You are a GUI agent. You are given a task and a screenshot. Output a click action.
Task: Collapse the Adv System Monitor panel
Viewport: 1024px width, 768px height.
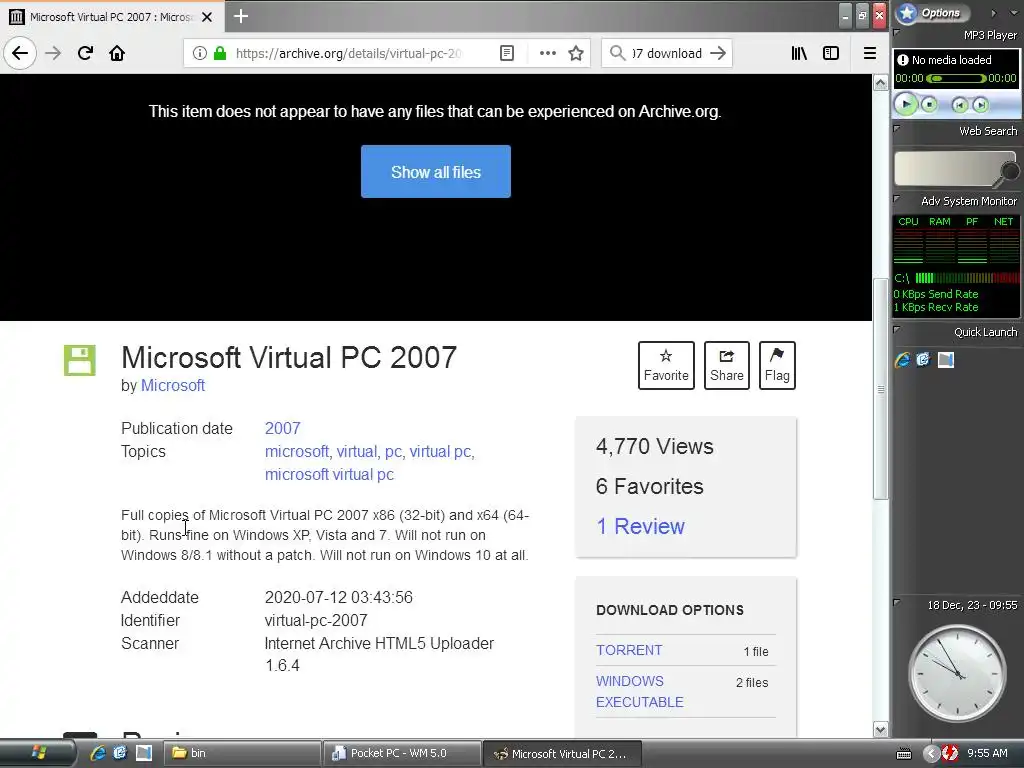pos(897,199)
